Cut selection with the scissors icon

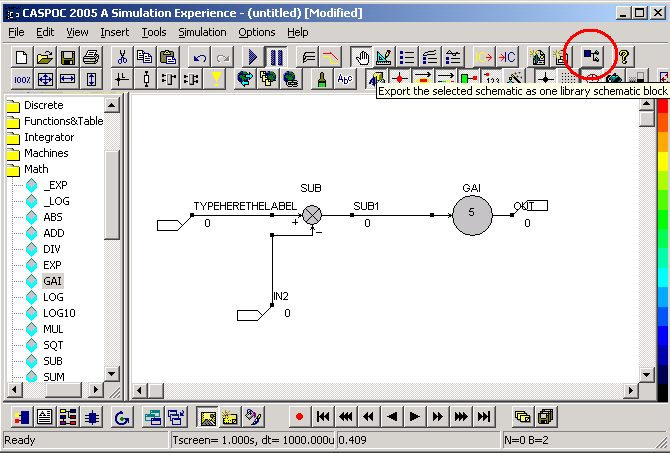122,57
